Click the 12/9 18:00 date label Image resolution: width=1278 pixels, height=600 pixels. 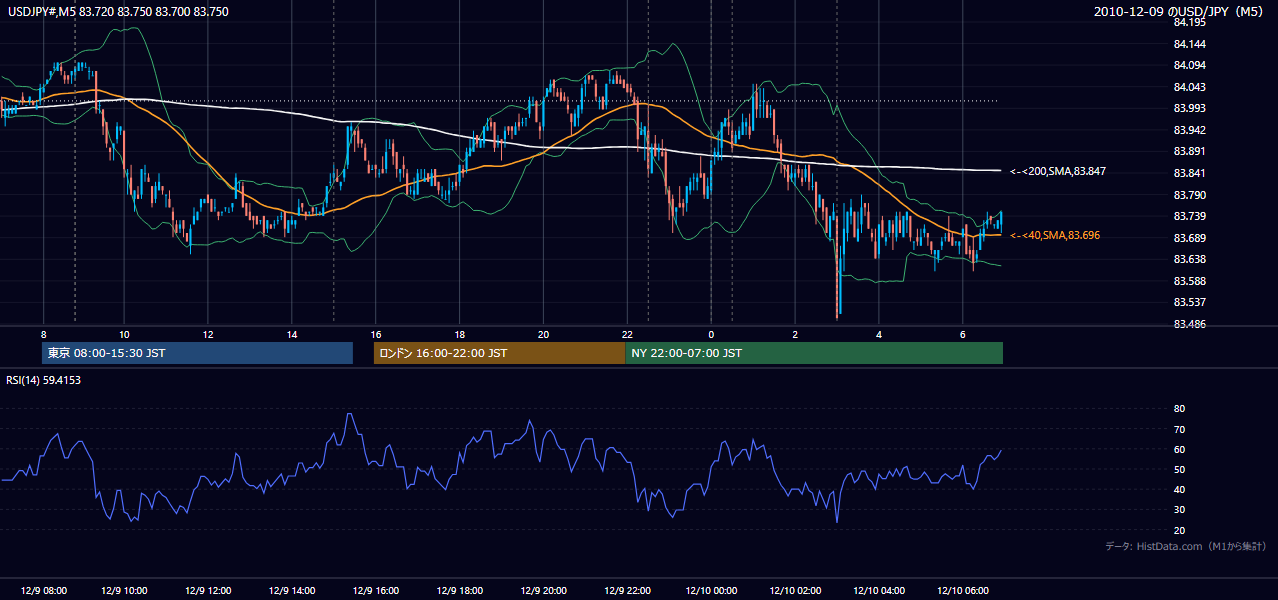459,590
